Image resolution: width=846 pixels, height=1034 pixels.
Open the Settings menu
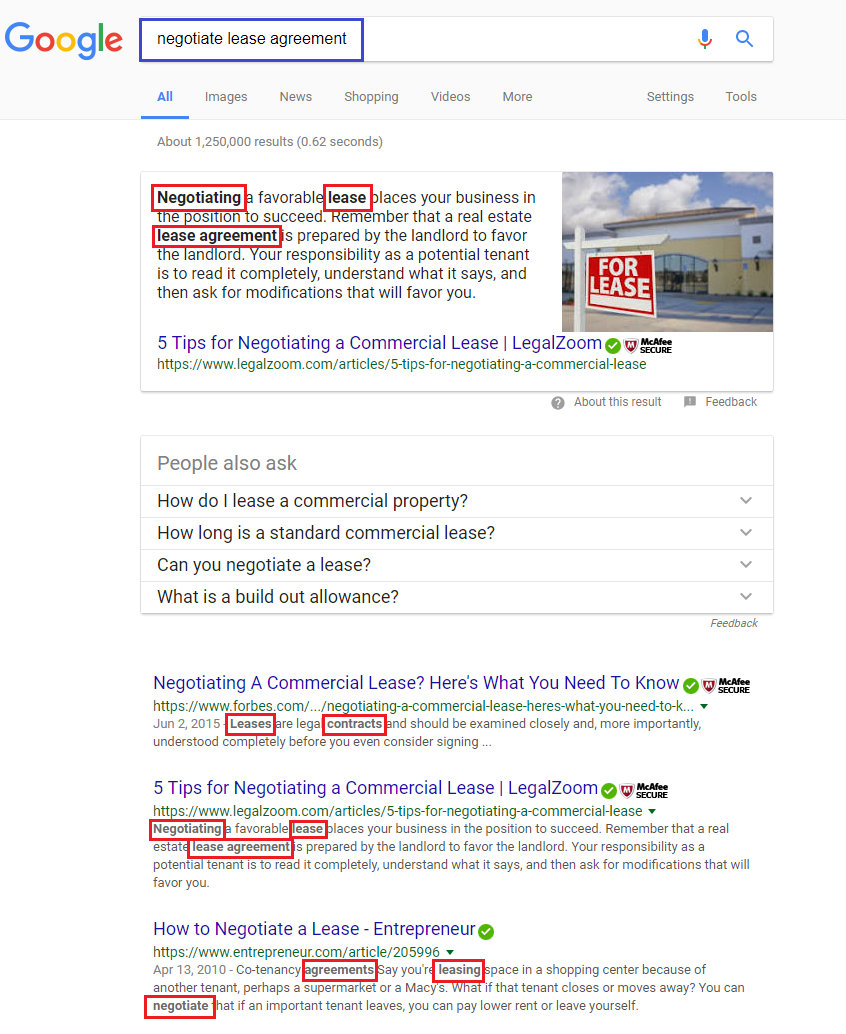click(x=669, y=97)
